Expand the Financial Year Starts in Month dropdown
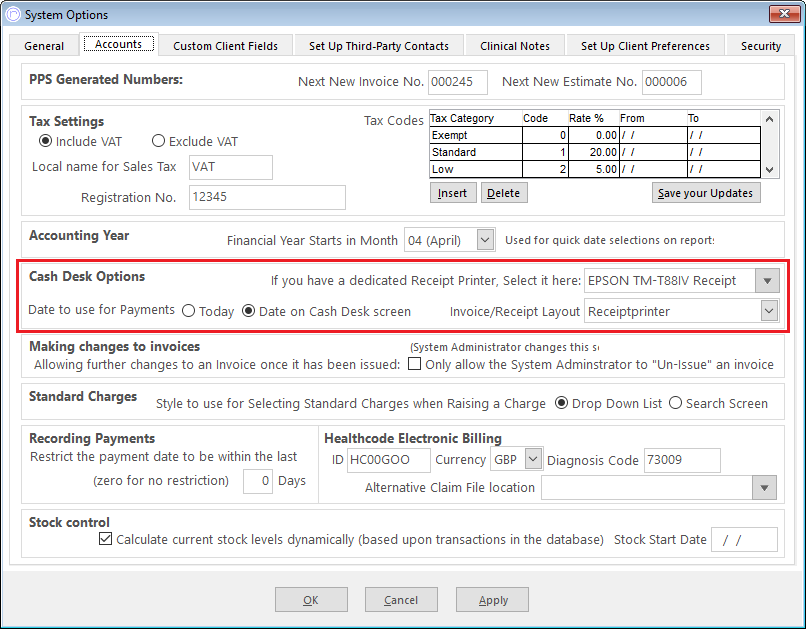 coord(485,239)
